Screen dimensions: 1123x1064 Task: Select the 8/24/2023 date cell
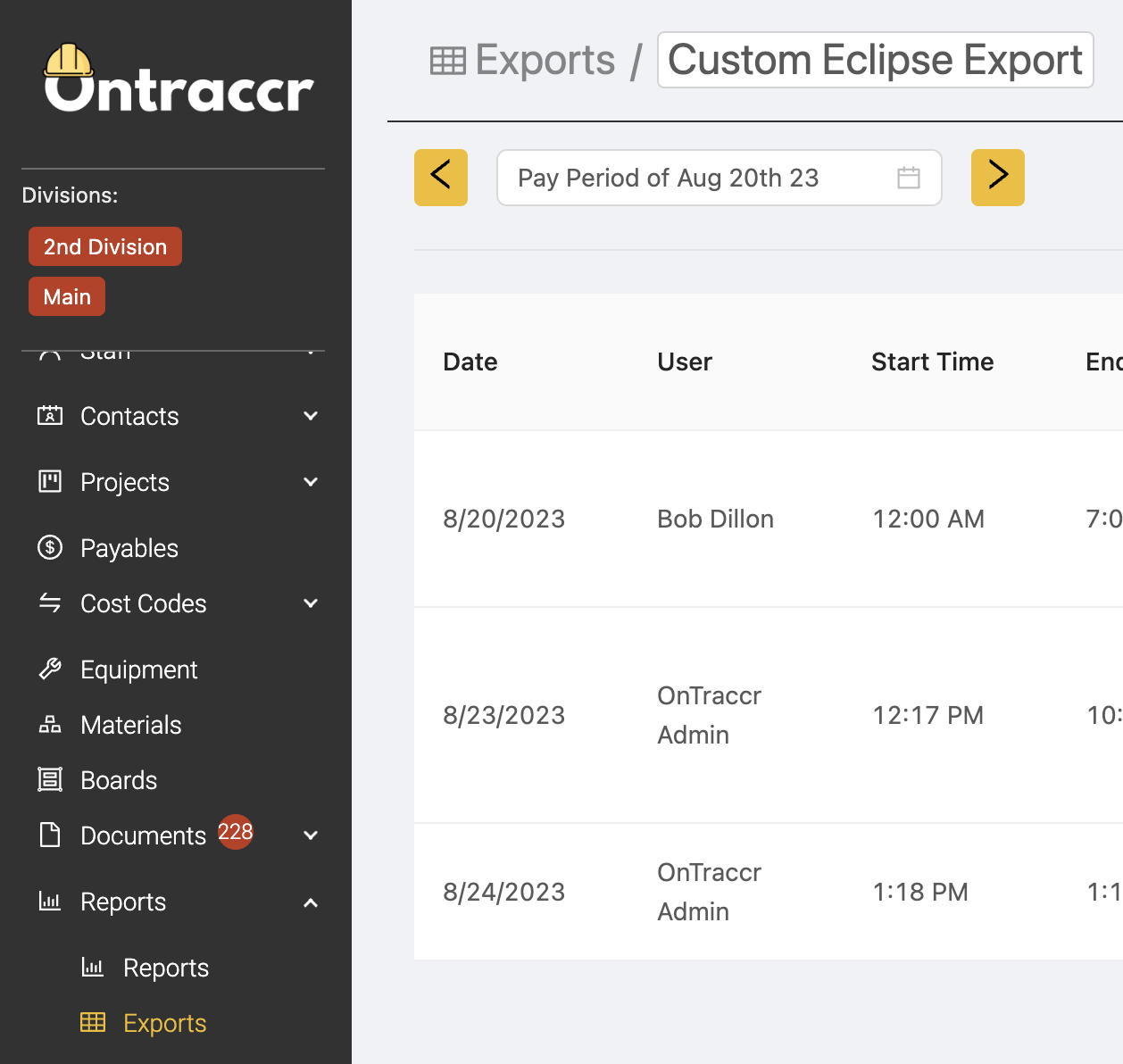(x=504, y=892)
